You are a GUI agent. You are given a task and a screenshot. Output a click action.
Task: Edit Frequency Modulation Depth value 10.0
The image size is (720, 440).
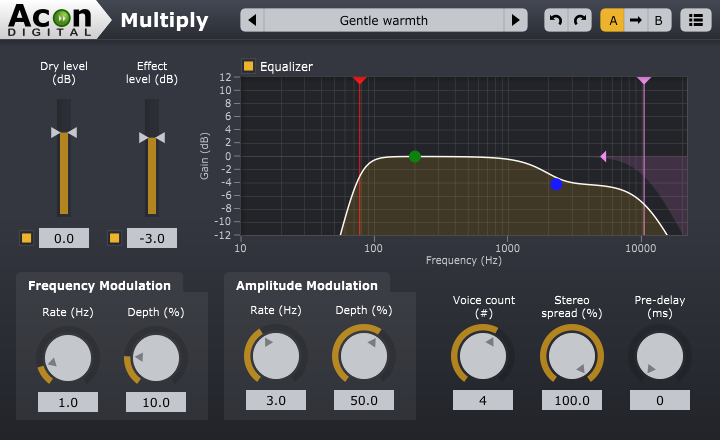coord(156,402)
